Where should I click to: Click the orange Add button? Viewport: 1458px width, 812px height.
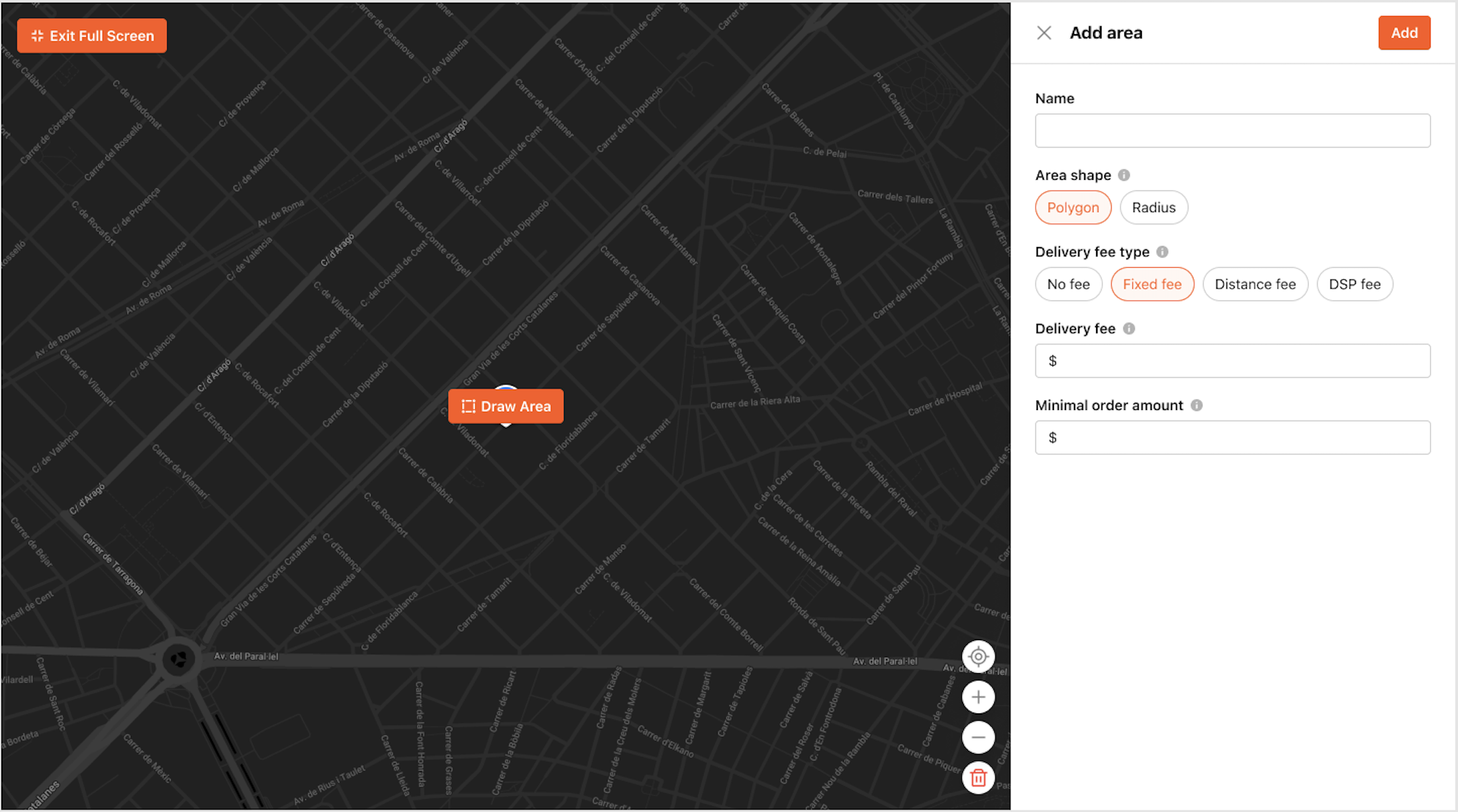[x=1404, y=33]
